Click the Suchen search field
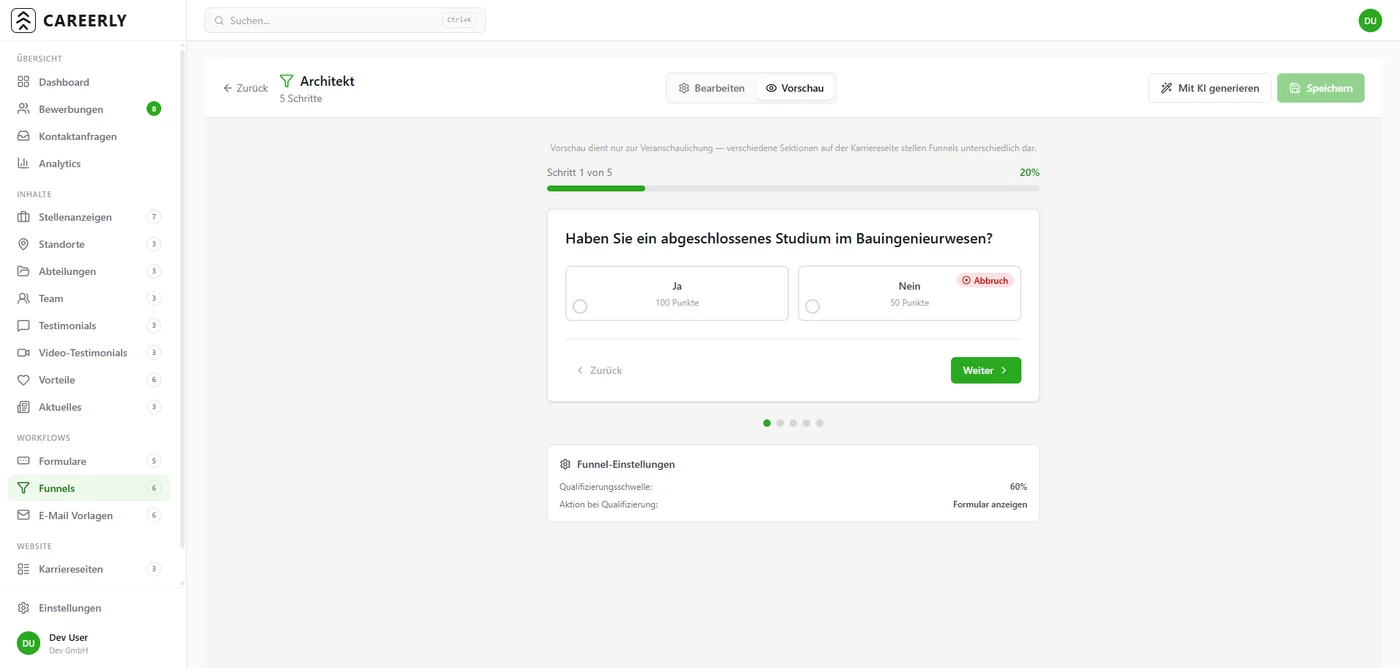This screenshot has width=1400, height=668. pyautogui.click(x=345, y=20)
